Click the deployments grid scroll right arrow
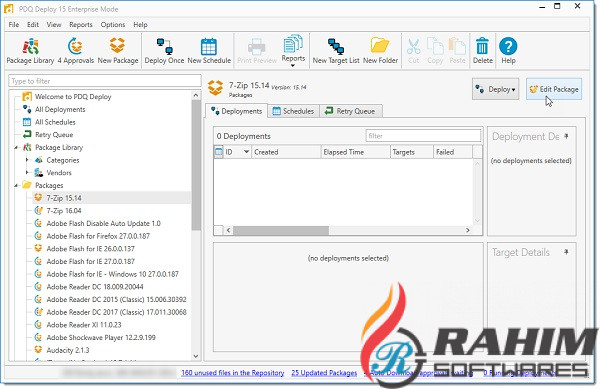600x389 pixels. (468, 230)
